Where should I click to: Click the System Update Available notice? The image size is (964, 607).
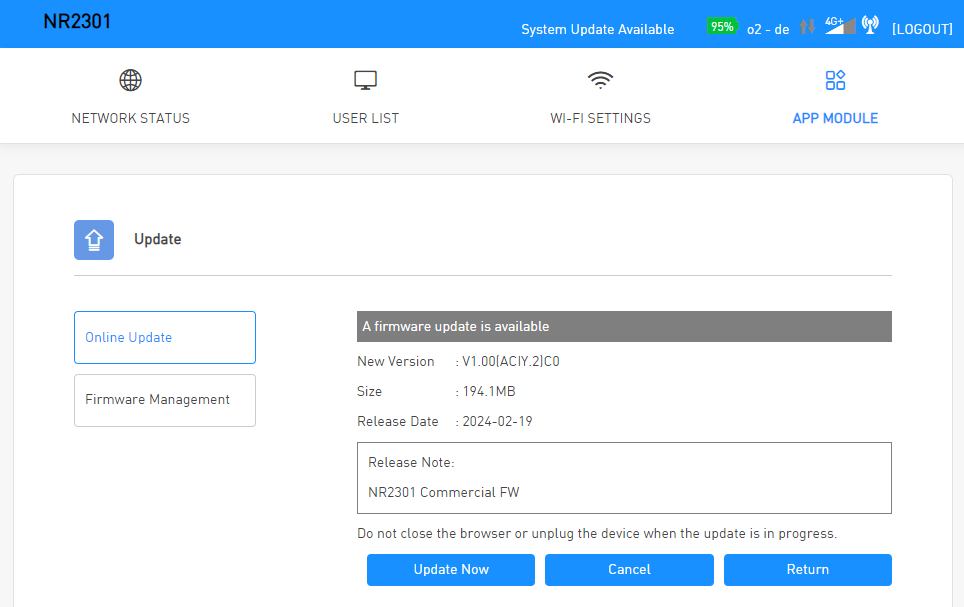tap(598, 29)
